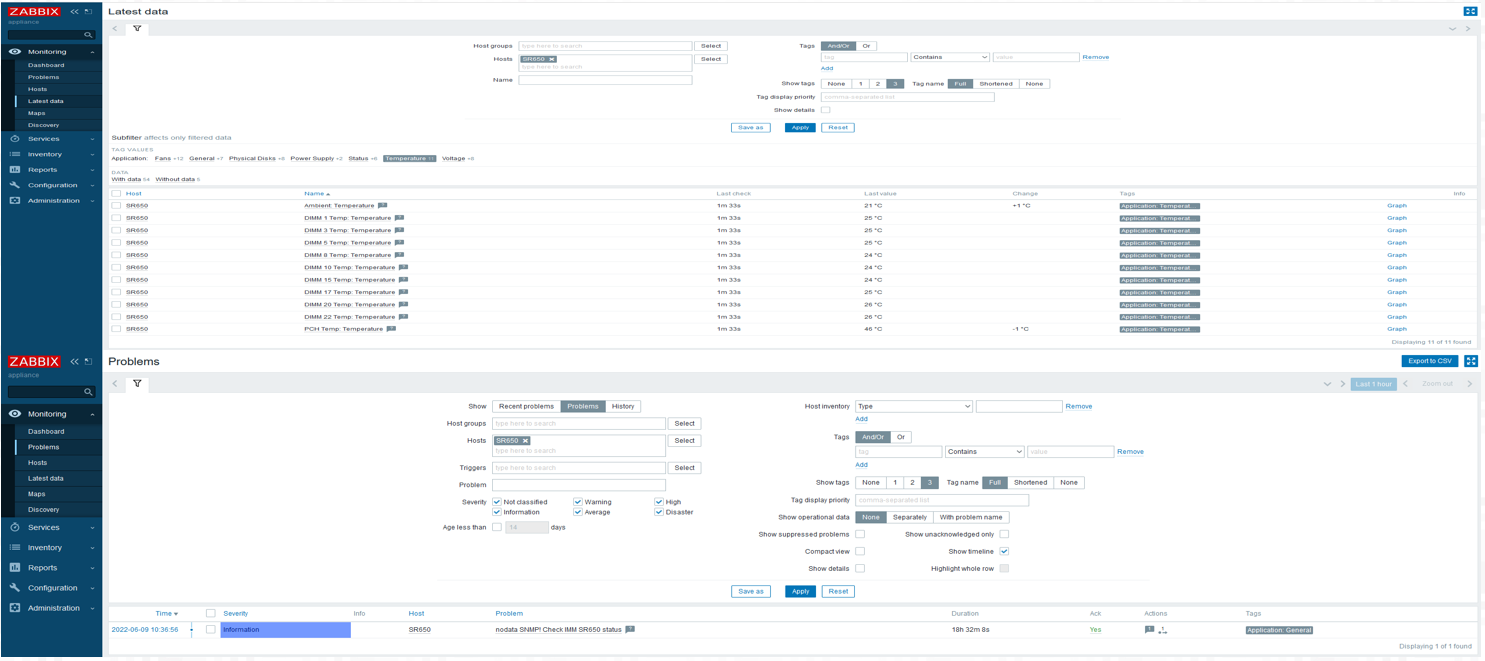
Task: Sort Latest data table by Name column
Action: [x=316, y=193]
